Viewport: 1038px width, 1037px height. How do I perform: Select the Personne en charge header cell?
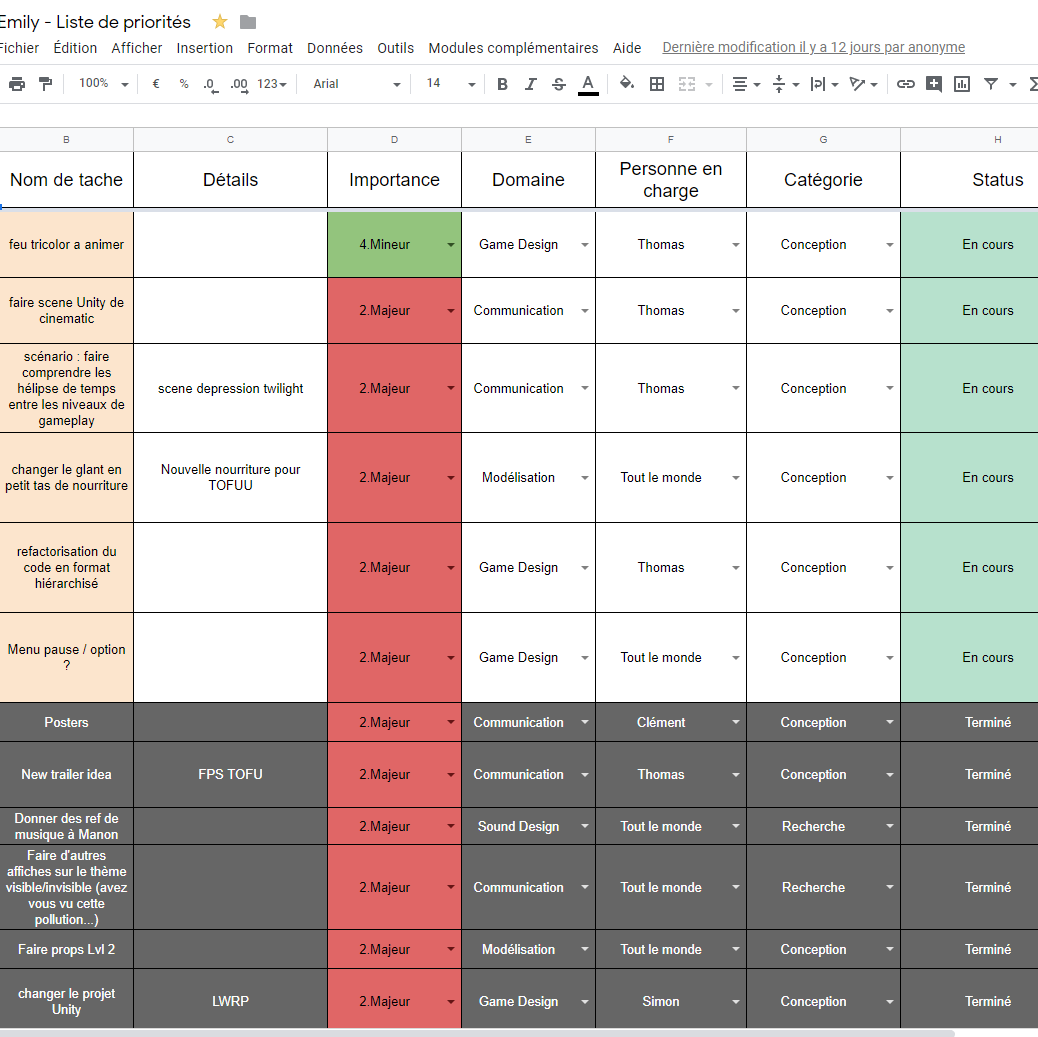pos(671,179)
